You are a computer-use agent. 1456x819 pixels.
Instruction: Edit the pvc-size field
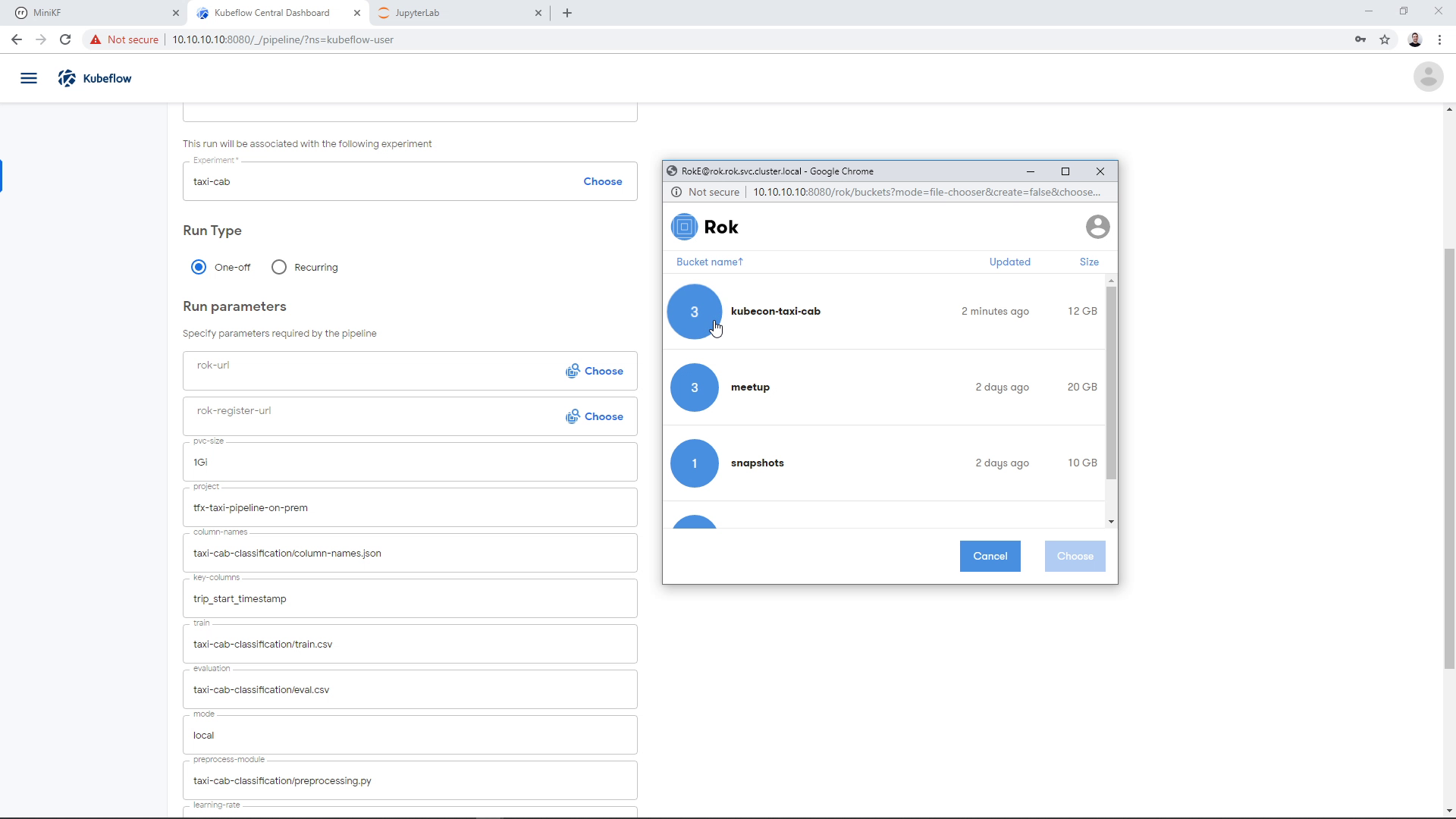(409, 462)
